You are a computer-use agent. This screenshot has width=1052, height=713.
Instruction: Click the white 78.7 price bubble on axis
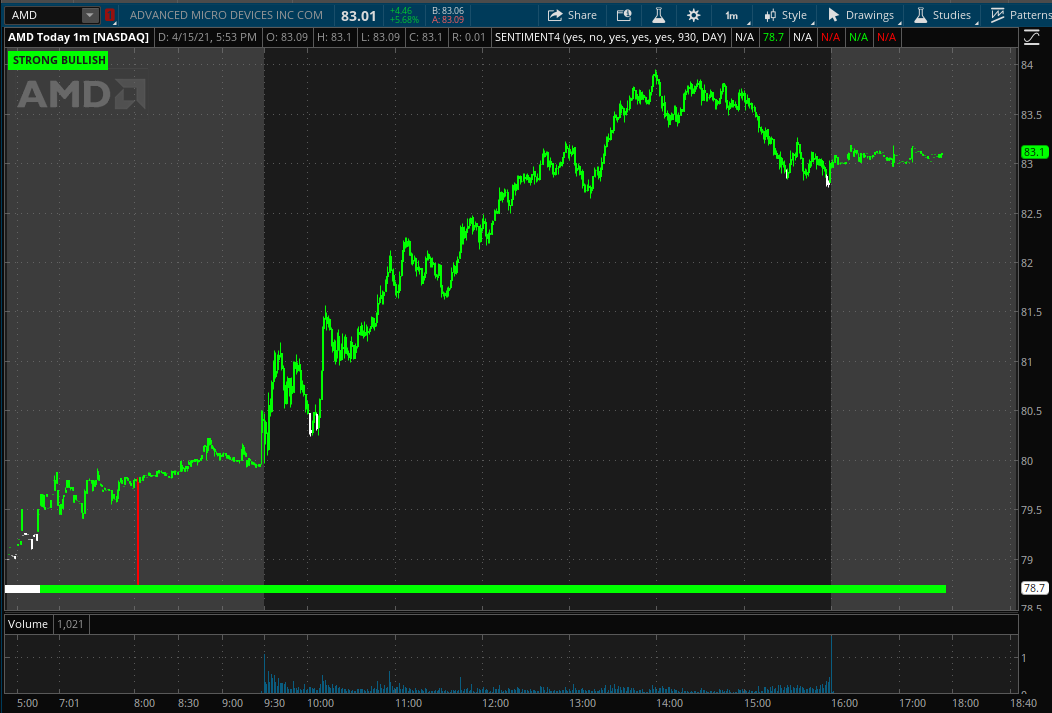1034,588
